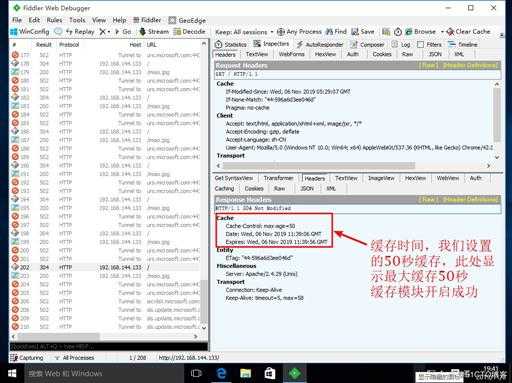Viewport: 512px width, 383px height.
Task: Click the WinConfig button
Action: pos(30,32)
